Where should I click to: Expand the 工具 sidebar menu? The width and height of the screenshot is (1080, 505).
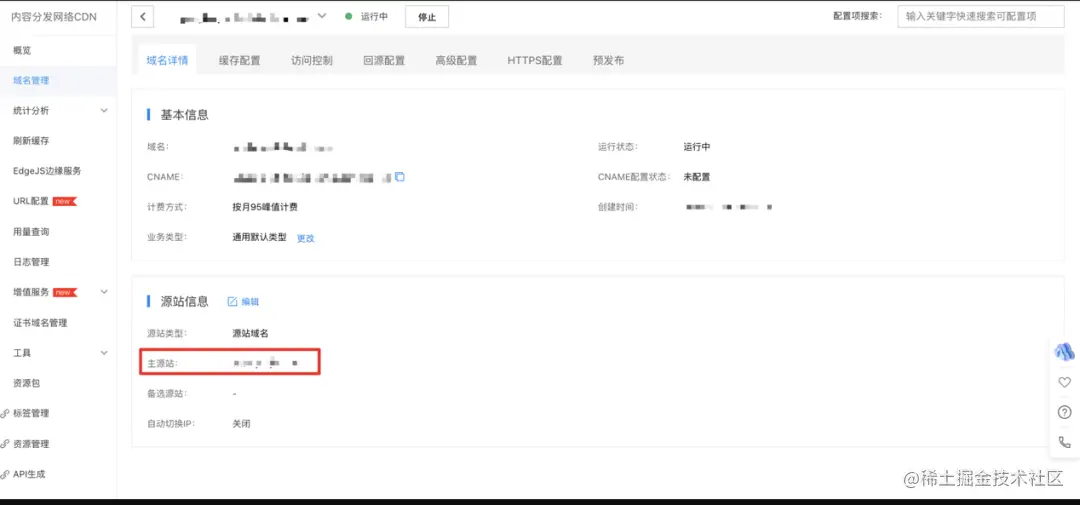(x=104, y=353)
